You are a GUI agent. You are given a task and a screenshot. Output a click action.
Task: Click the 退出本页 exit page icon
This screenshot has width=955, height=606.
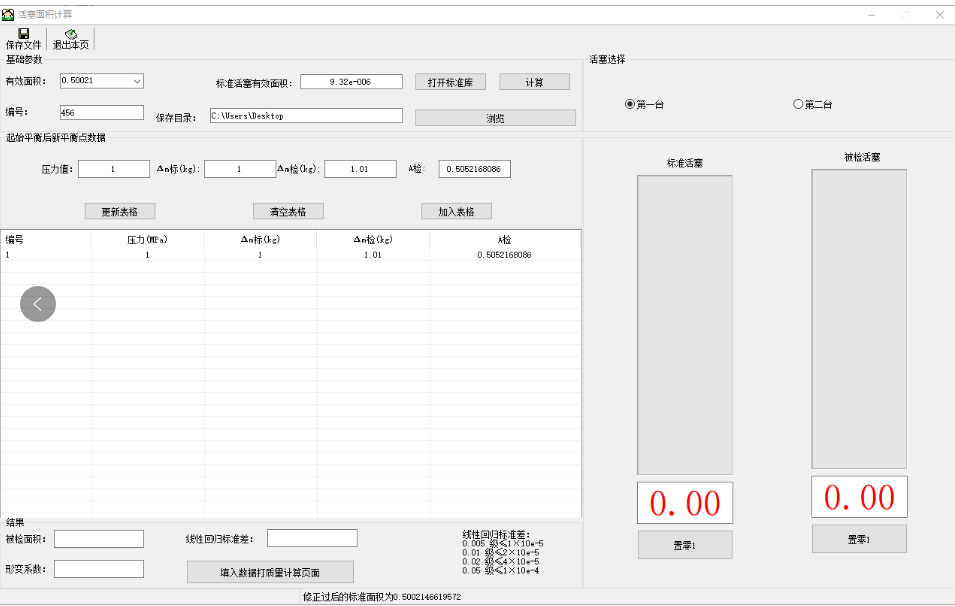click(70, 34)
